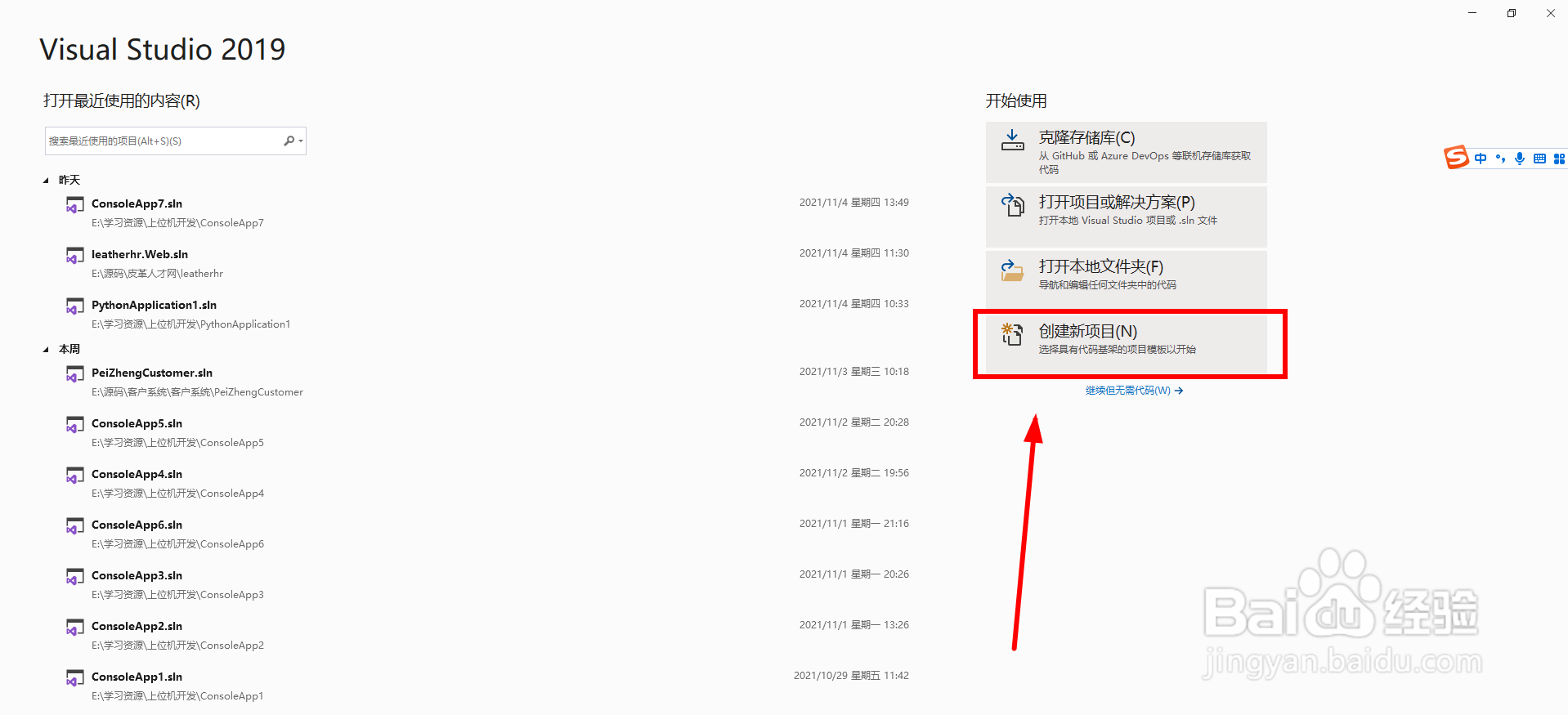The image size is (1568, 715).
Task: Open ConsoleApp3.sln from recent list
Action: point(487,584)
